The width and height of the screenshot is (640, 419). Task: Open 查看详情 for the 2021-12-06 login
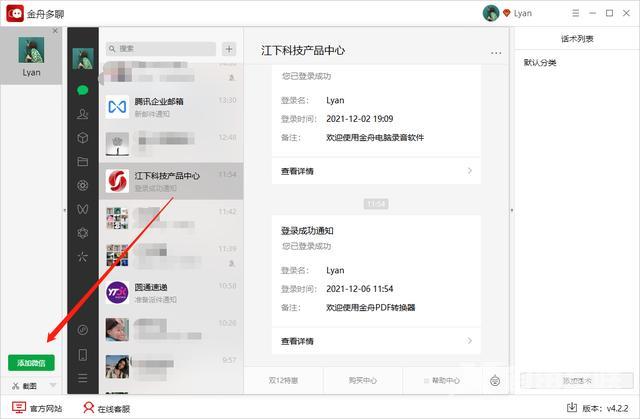(376, 341)
